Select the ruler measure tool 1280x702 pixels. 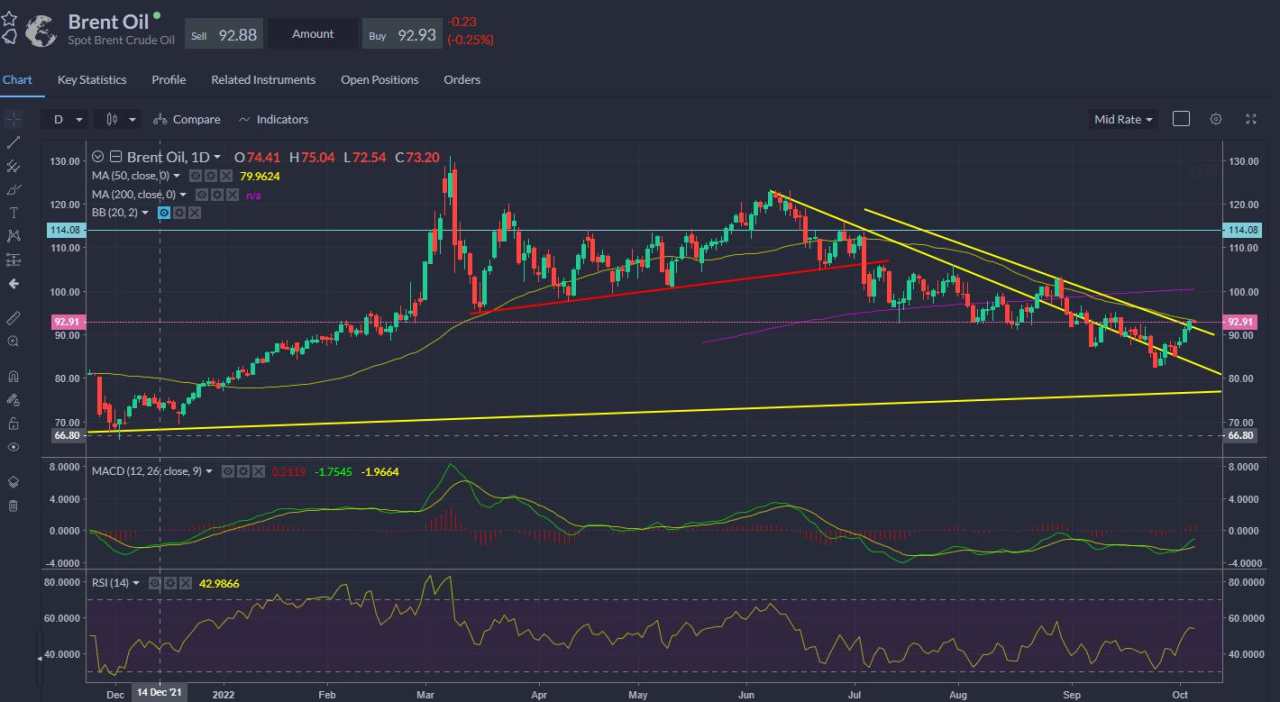click(x=13, y=318)
